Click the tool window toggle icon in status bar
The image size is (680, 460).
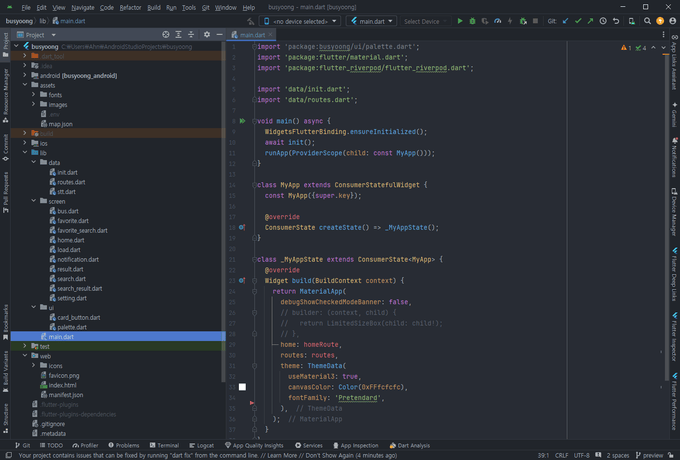tap(9, 455)
